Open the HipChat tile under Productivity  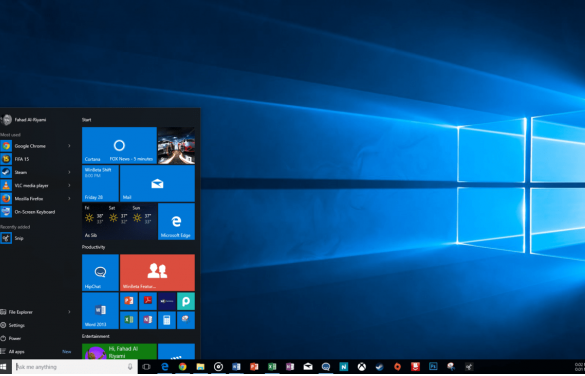[x=100, y=273]
